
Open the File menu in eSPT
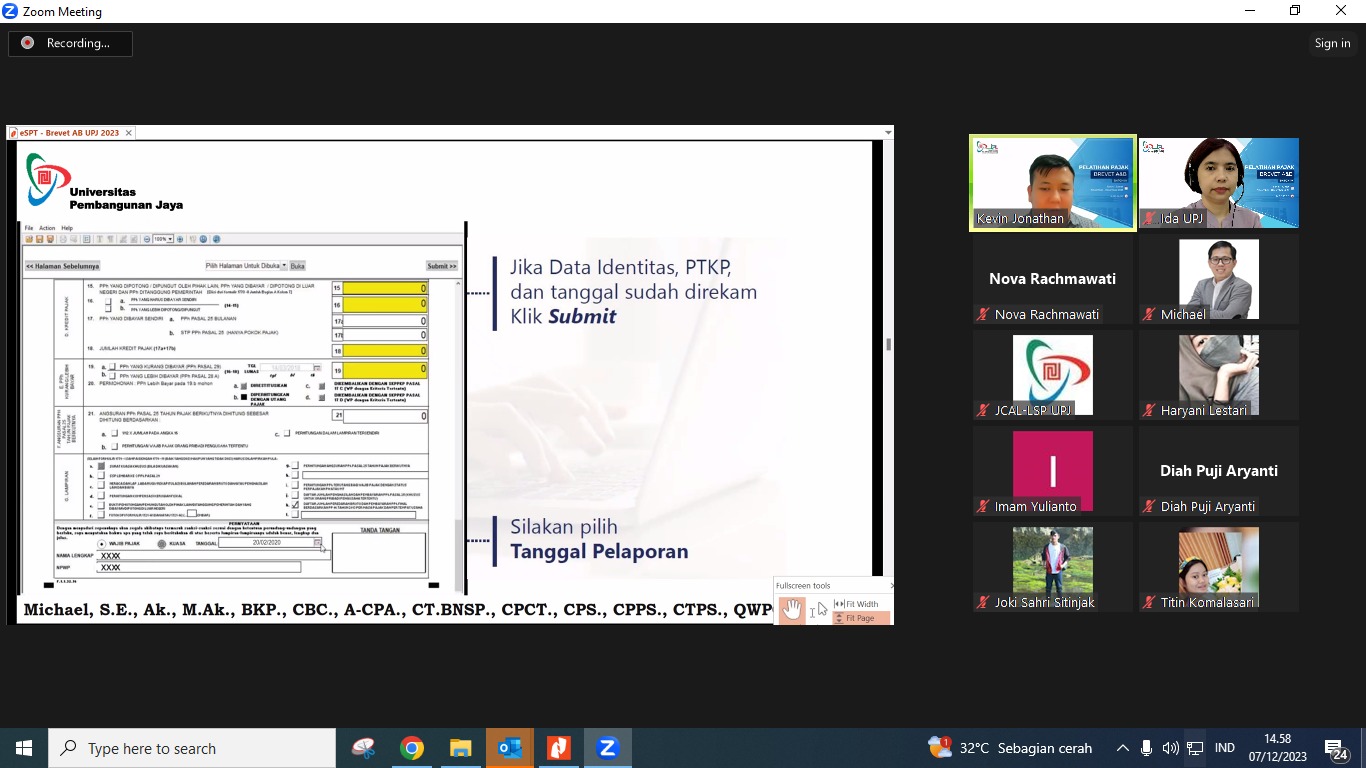pos(29,228)
